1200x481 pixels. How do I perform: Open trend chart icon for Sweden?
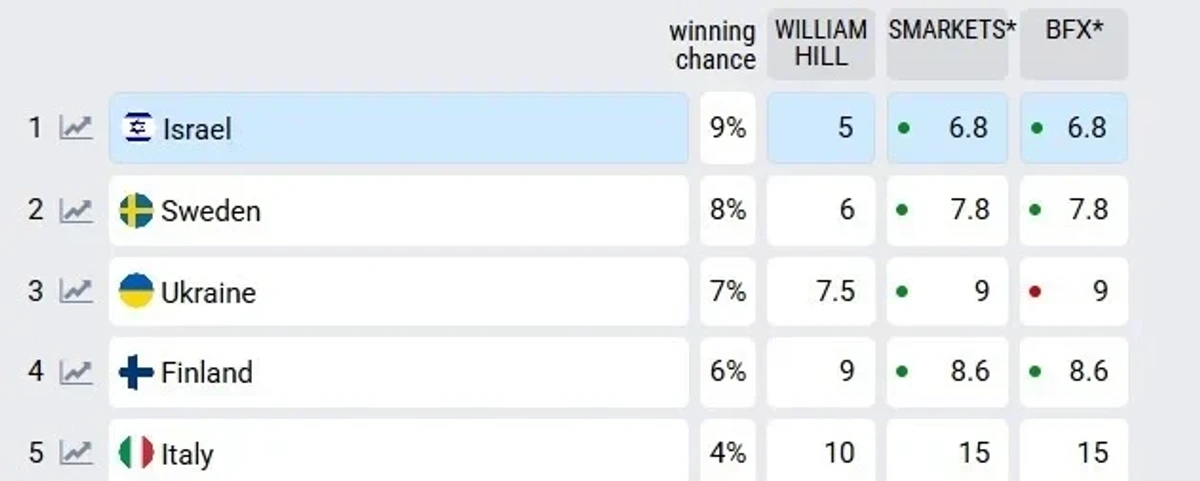(x=76, y=210)
